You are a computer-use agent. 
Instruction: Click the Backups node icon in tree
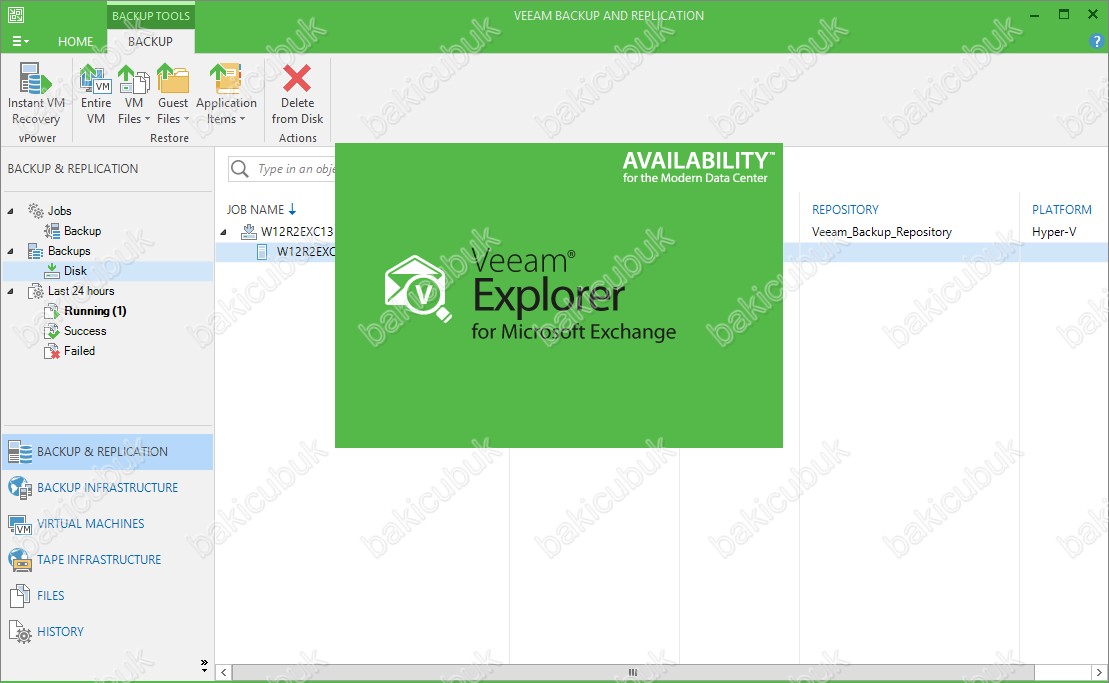point(35,251)
